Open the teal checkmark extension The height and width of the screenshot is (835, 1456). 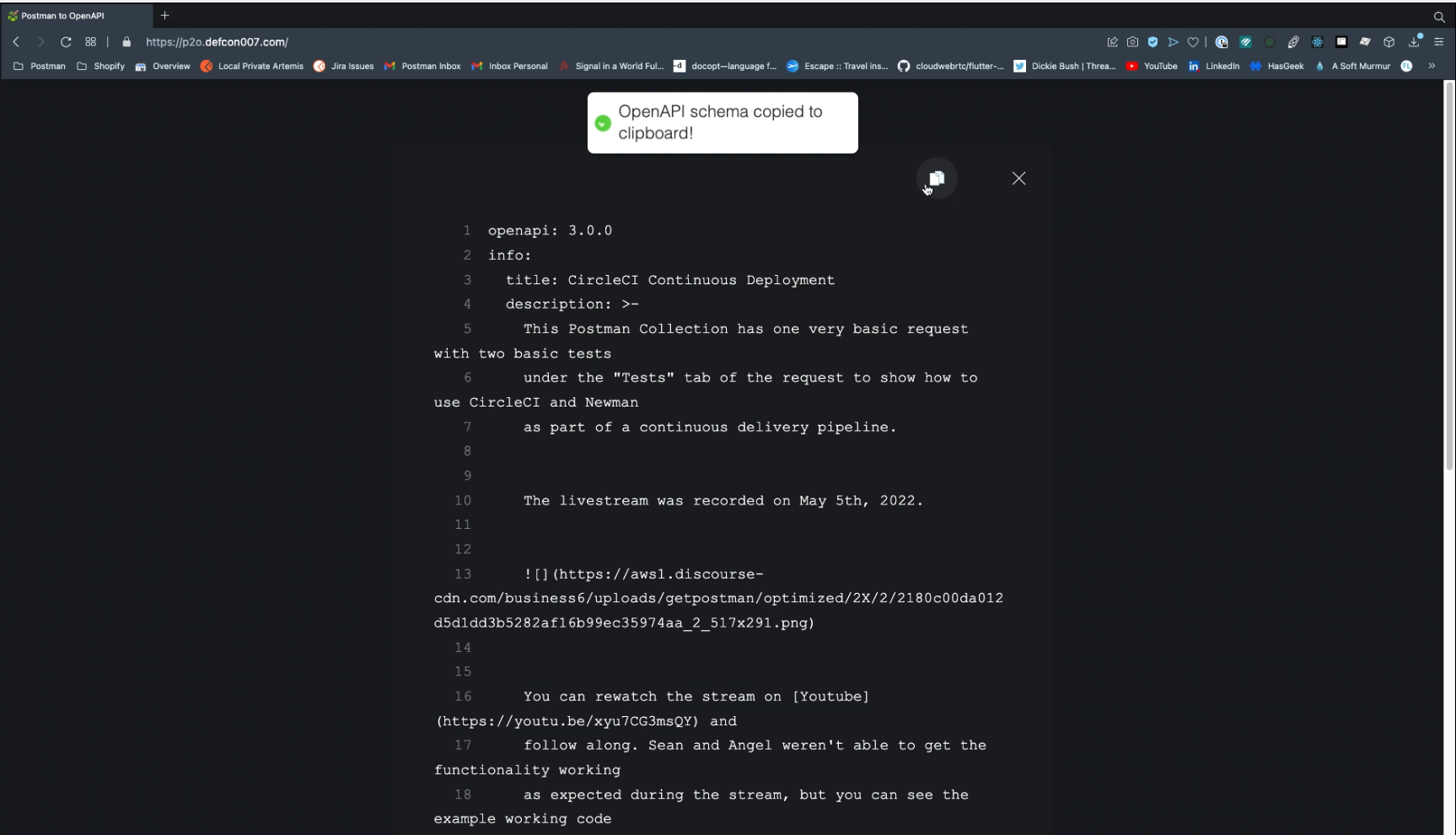coord(1245,41)
